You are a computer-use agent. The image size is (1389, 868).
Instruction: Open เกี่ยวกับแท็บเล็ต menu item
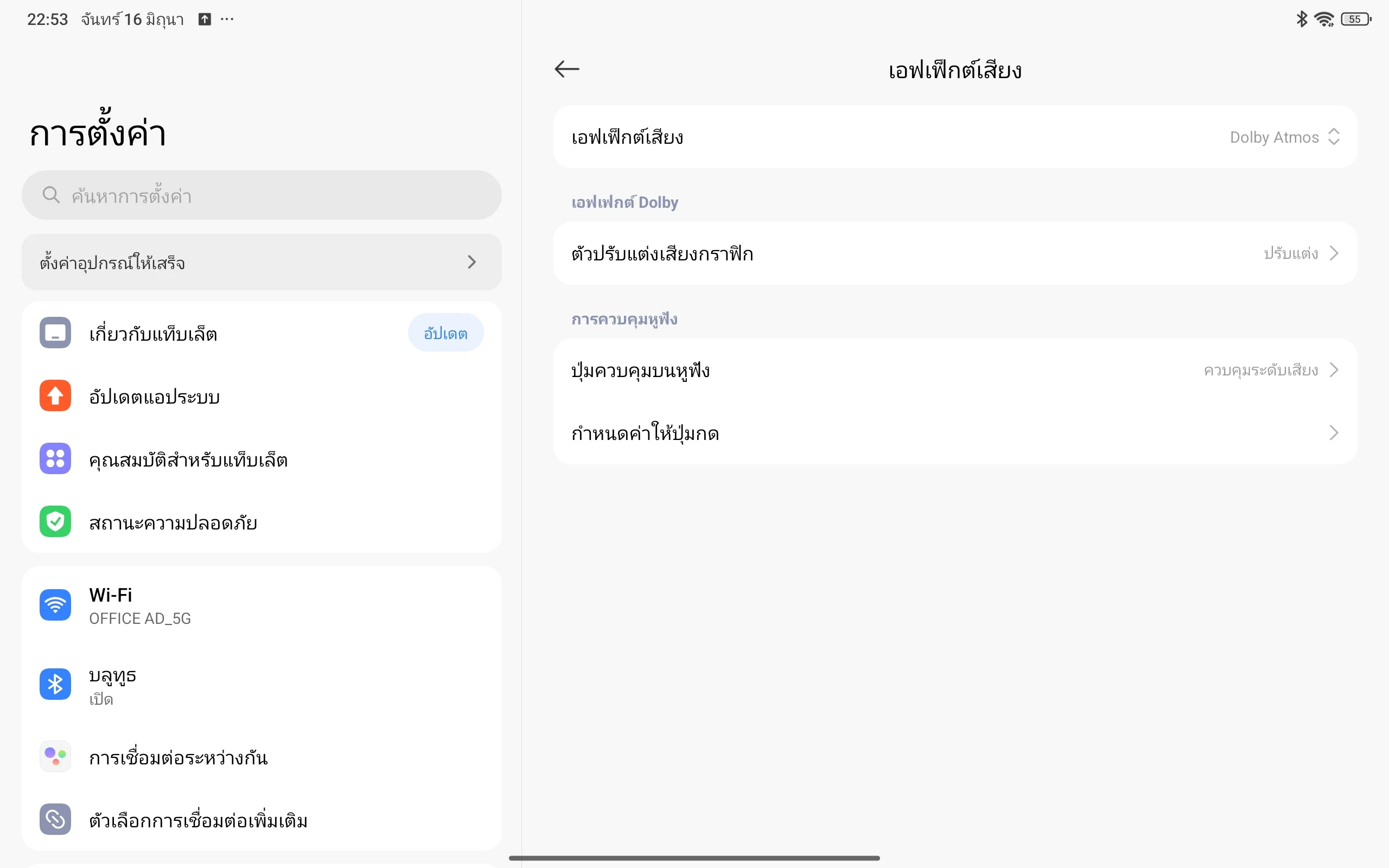(x=262, y=333)
